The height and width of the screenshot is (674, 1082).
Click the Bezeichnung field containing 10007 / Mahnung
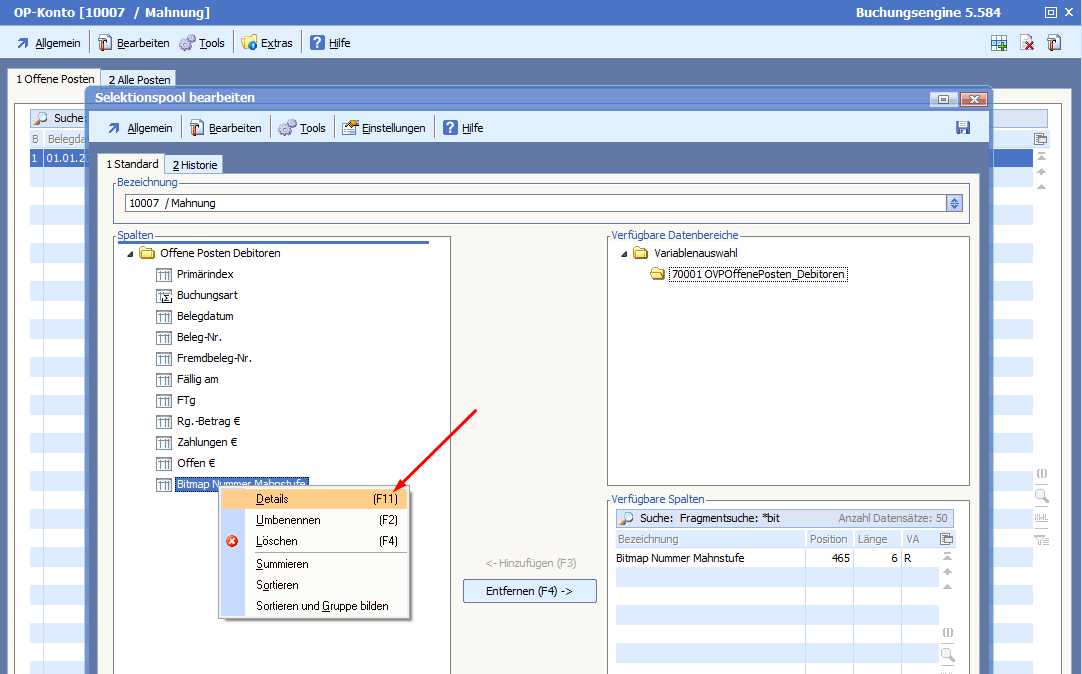pyautogui.click(x=530, y=203)
